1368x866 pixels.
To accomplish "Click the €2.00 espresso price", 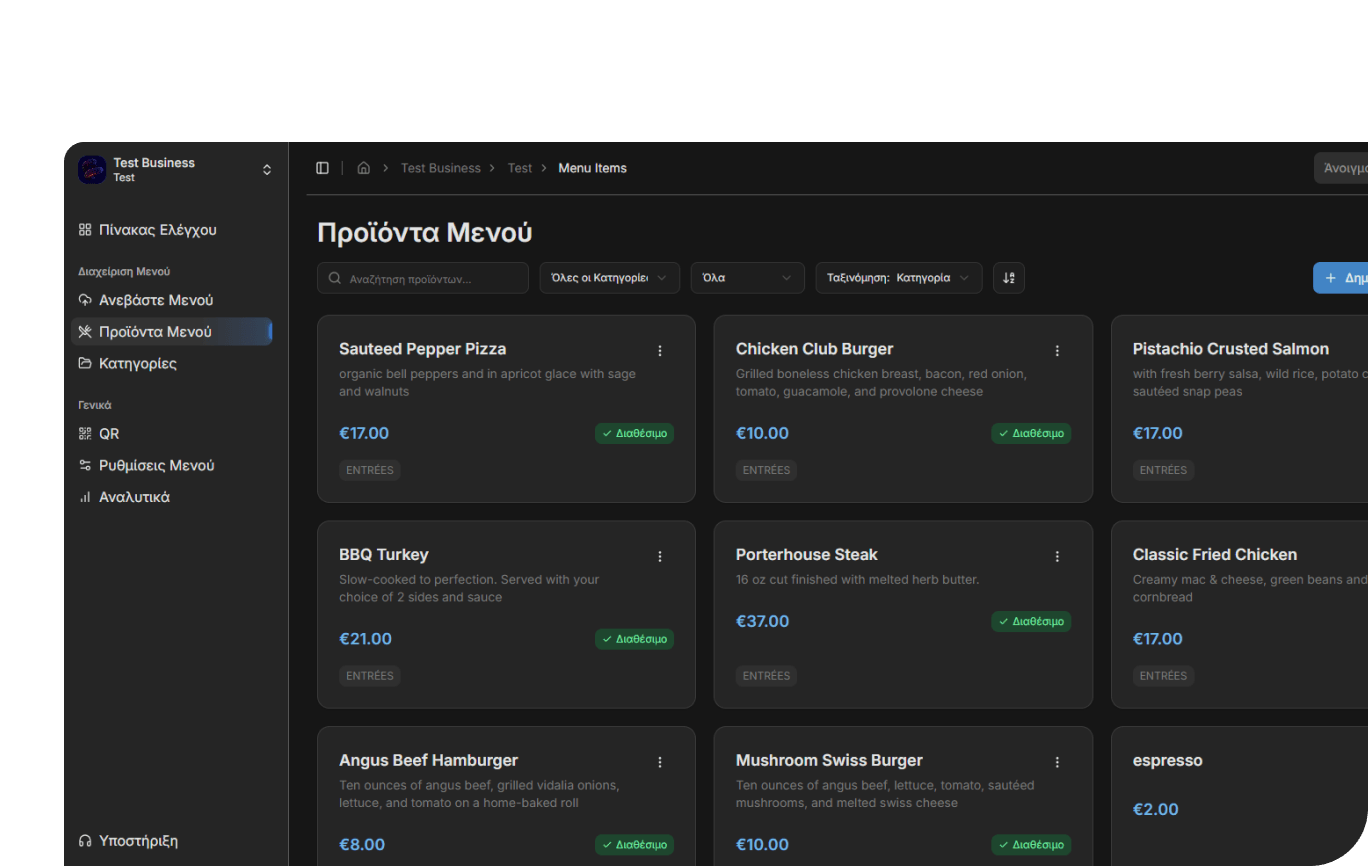I will tap(1156, 810).
